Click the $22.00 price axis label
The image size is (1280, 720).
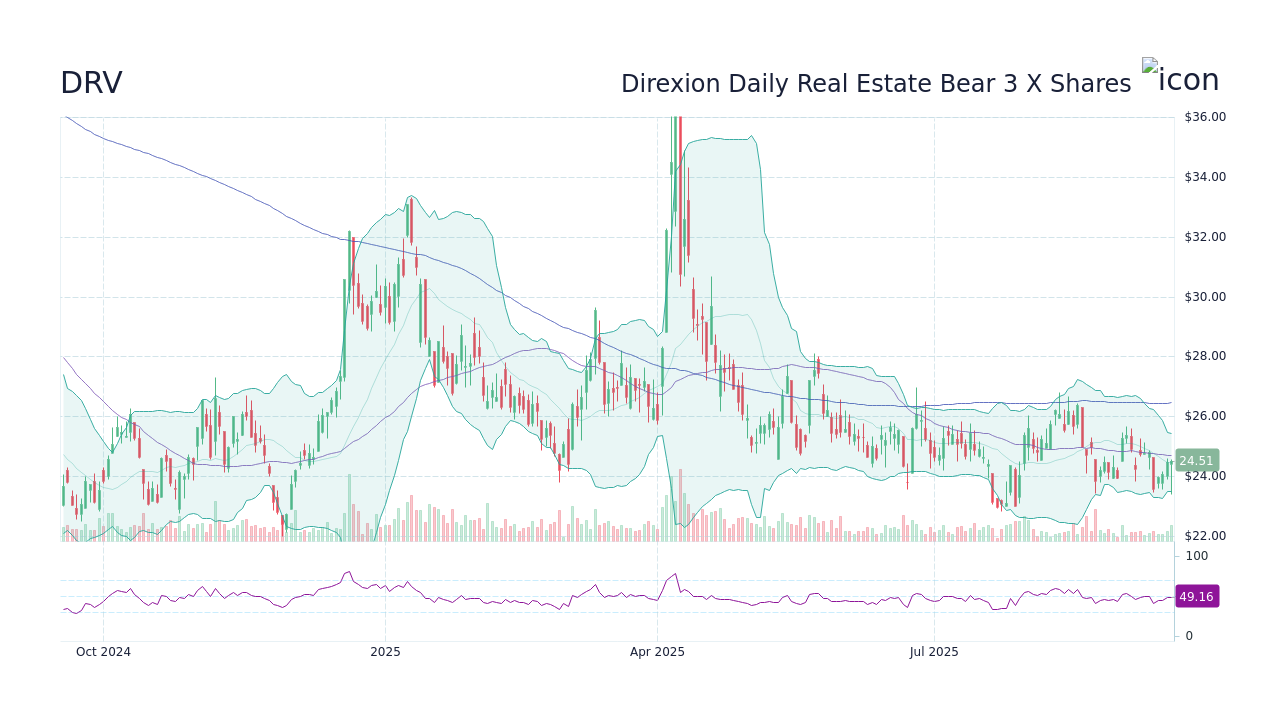tap(1205, 536)
